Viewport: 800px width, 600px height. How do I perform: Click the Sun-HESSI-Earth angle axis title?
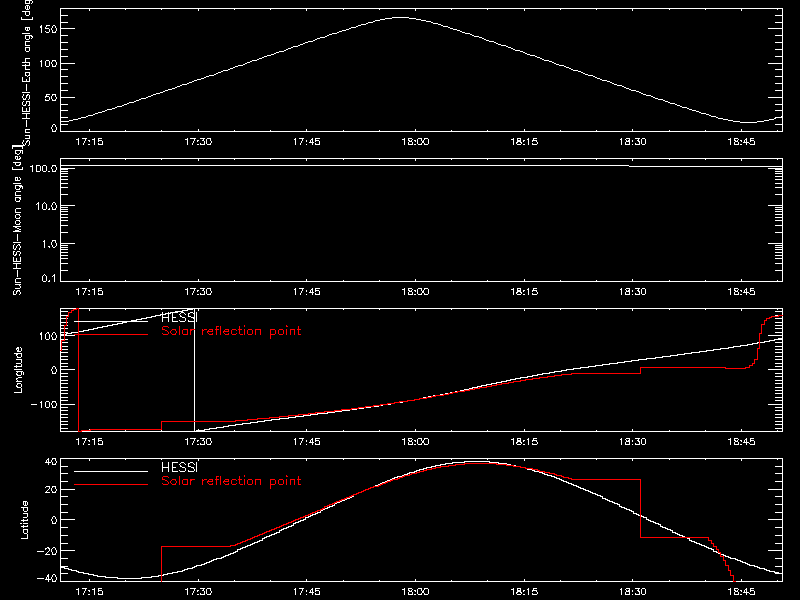[27, 72]
